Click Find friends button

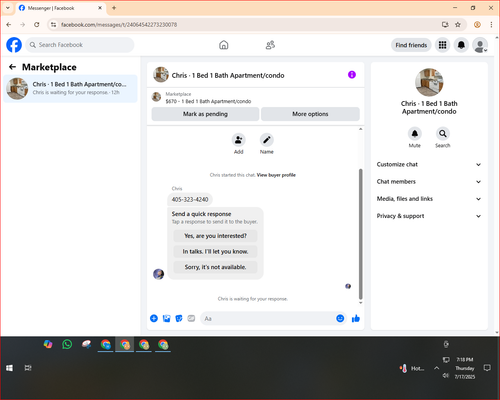click(411, 45)
